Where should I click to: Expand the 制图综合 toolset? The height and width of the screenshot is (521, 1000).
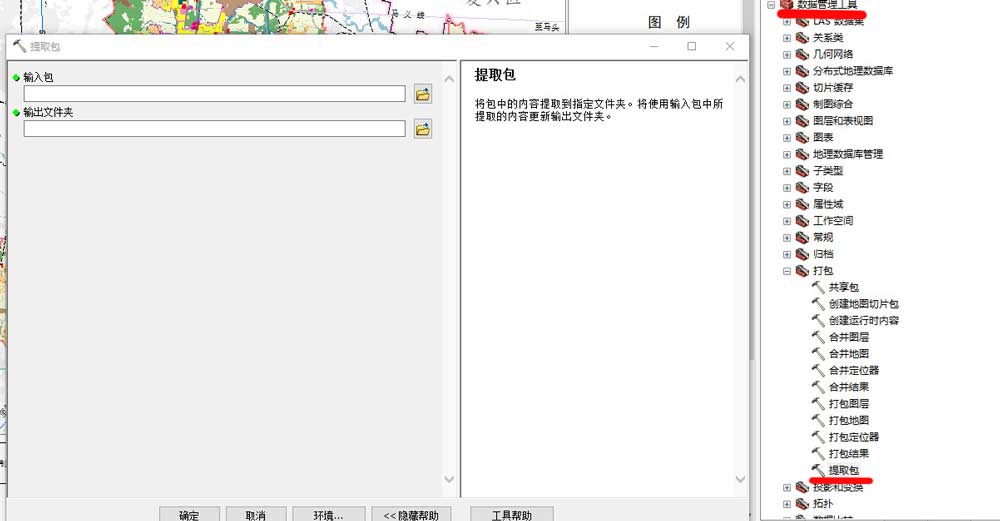(787, 105)
